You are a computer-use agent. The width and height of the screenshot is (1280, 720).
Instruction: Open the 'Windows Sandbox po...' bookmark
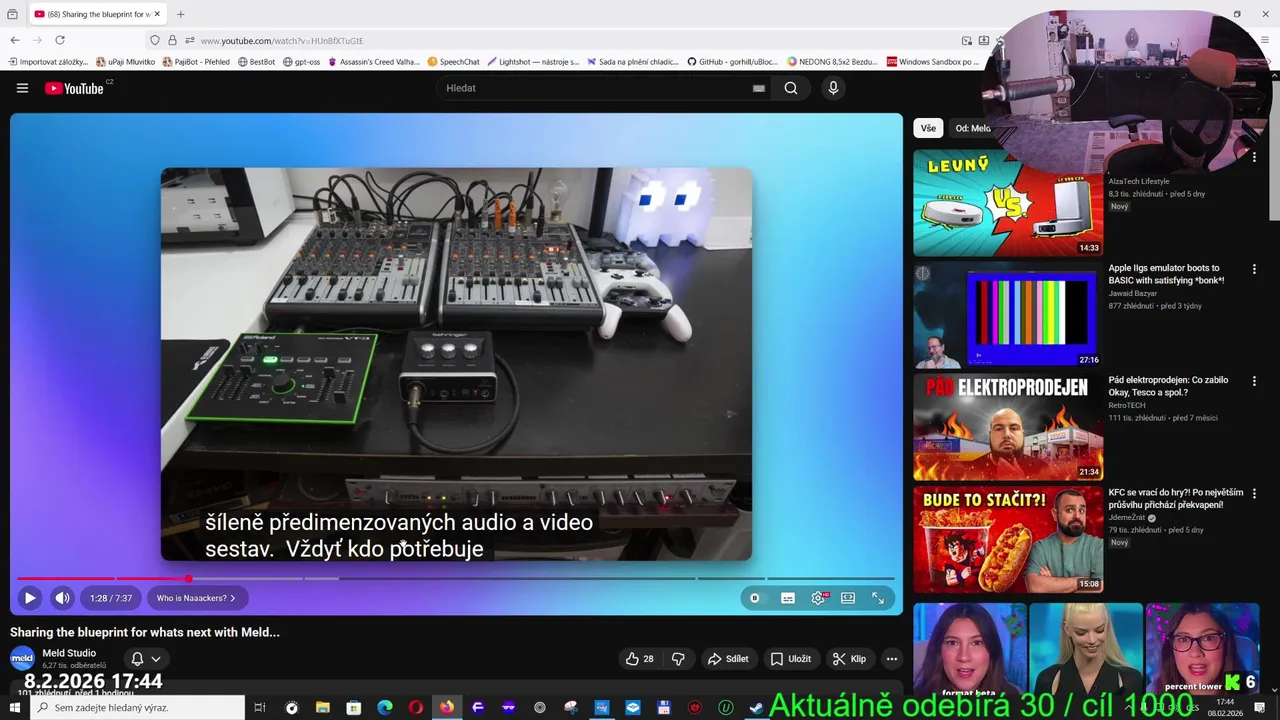point(933,62)
